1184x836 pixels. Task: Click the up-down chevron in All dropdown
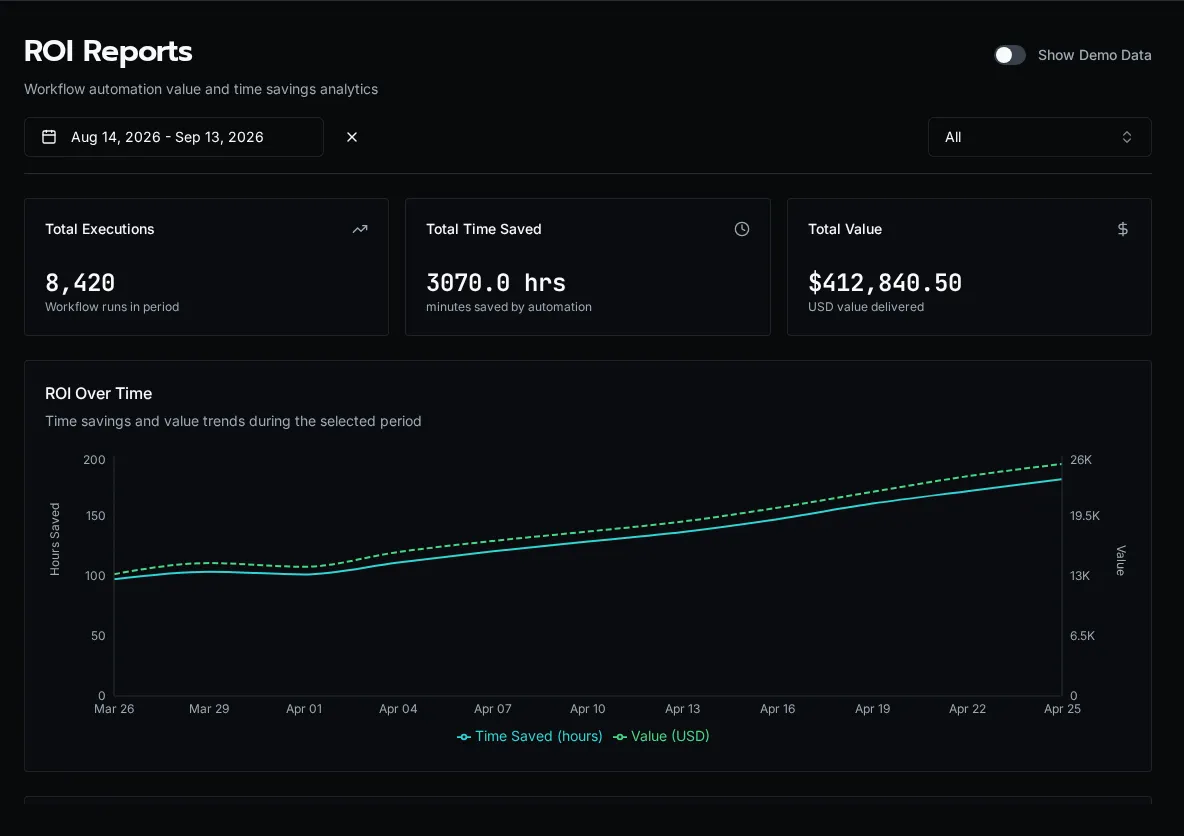(1127, 137)
